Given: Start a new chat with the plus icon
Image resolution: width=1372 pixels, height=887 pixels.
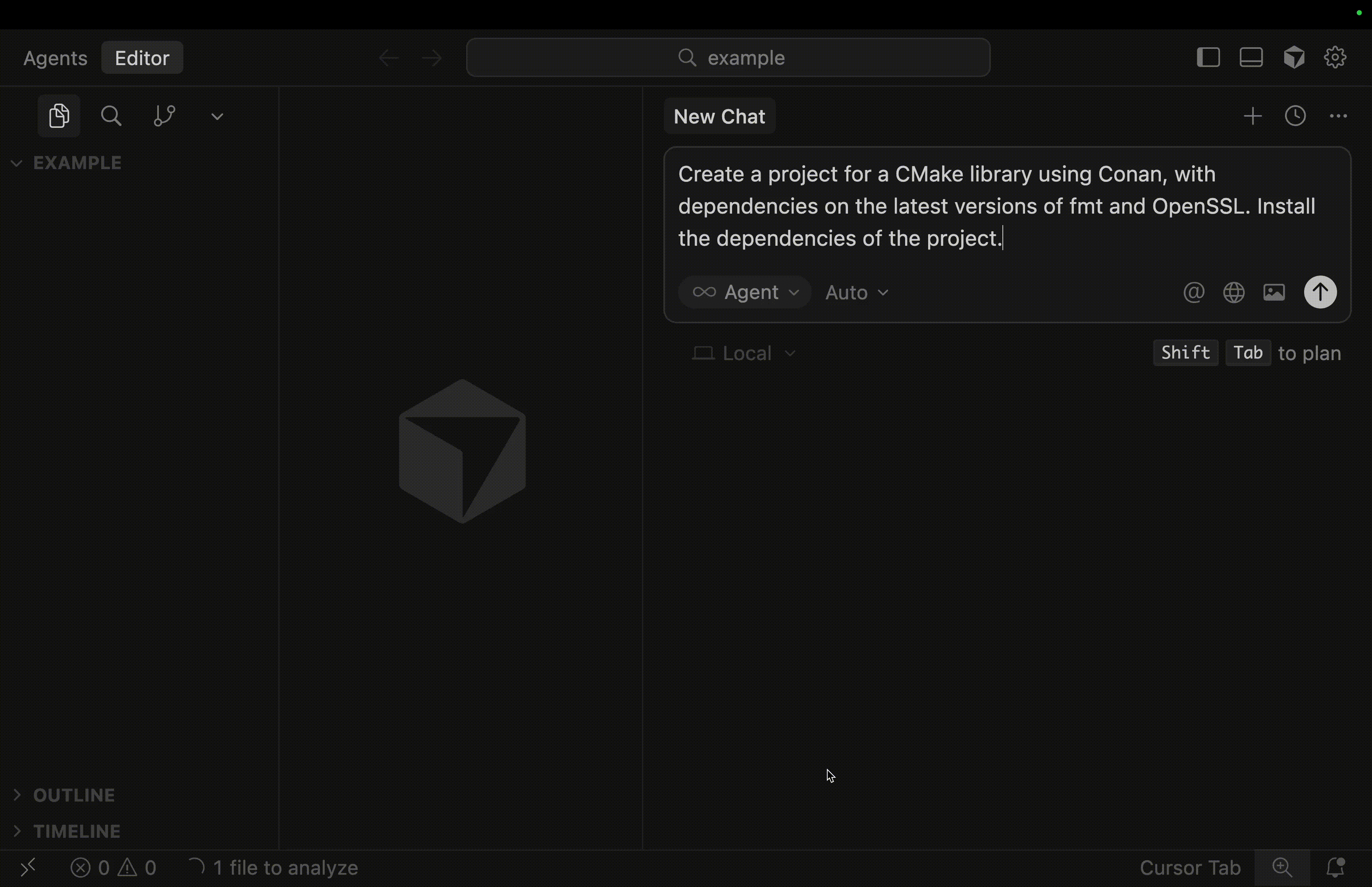Looking at the screenshot, I should 1253,116.
